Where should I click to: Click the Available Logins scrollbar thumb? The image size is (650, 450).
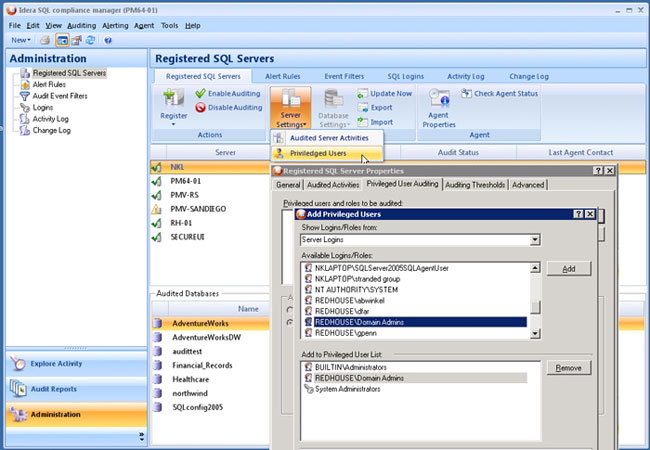click(x=536, y=307)
